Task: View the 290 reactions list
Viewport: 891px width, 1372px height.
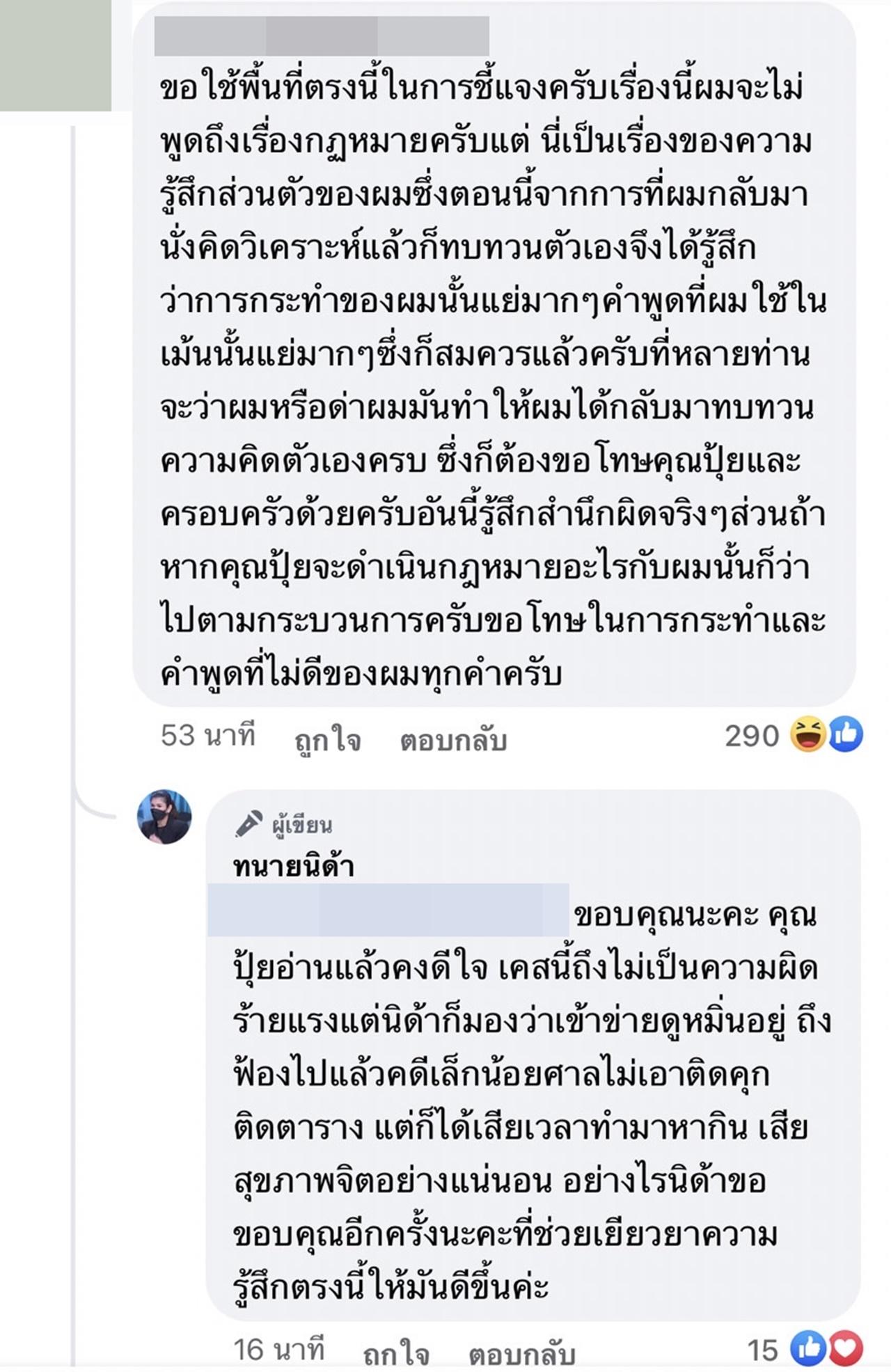Action: 752,736
